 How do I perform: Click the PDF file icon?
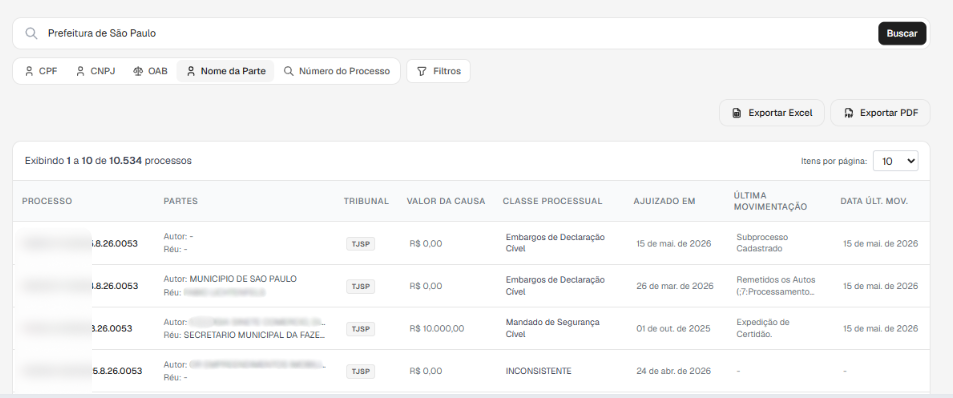click(x=848, y=113)
